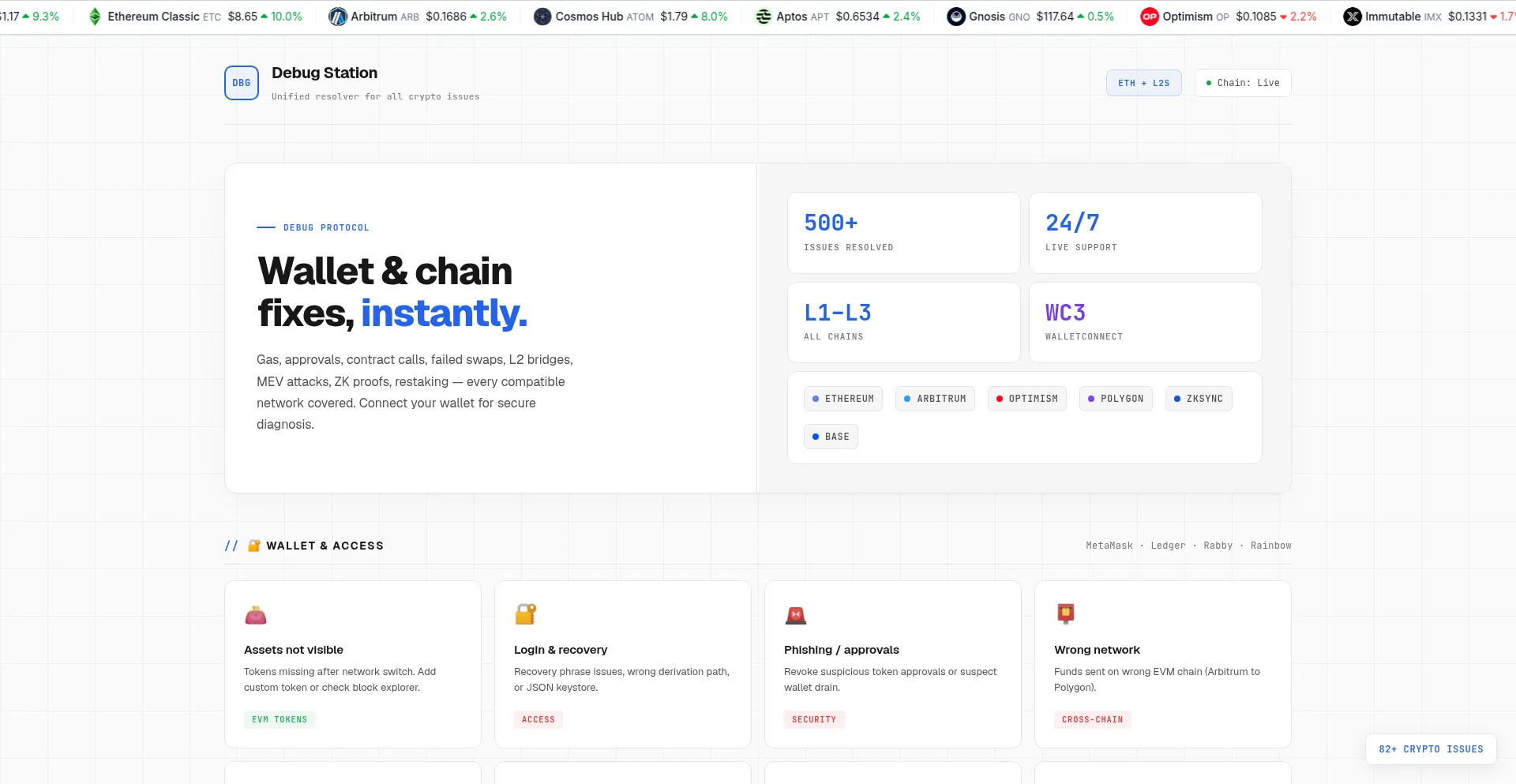Click the WC3 WalletConnect stat card
This screenshot has width=1516, height=784.
point(1146,322)
